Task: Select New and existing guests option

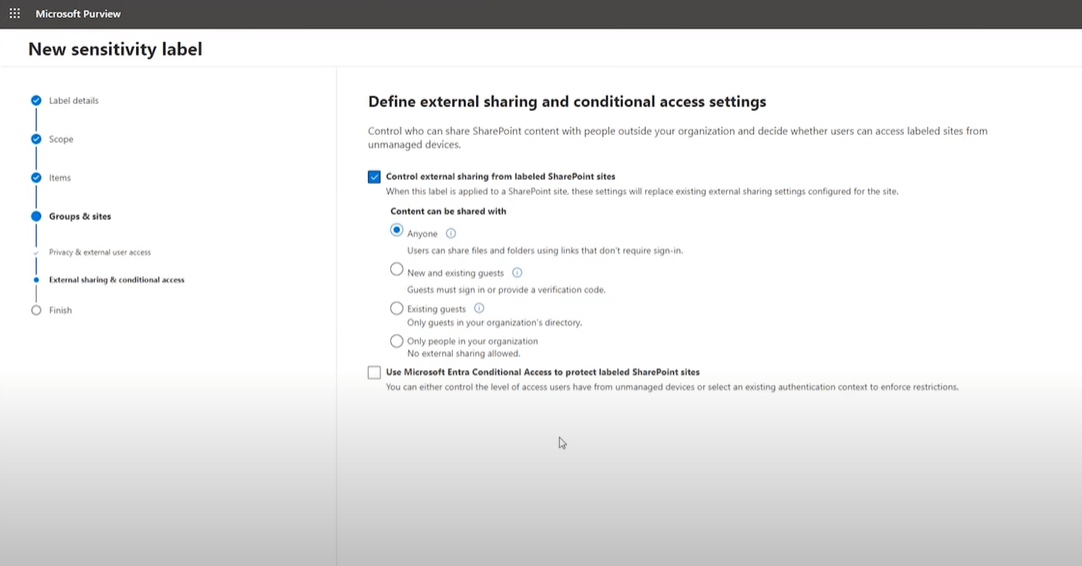Action: click(x=396, y=269)
